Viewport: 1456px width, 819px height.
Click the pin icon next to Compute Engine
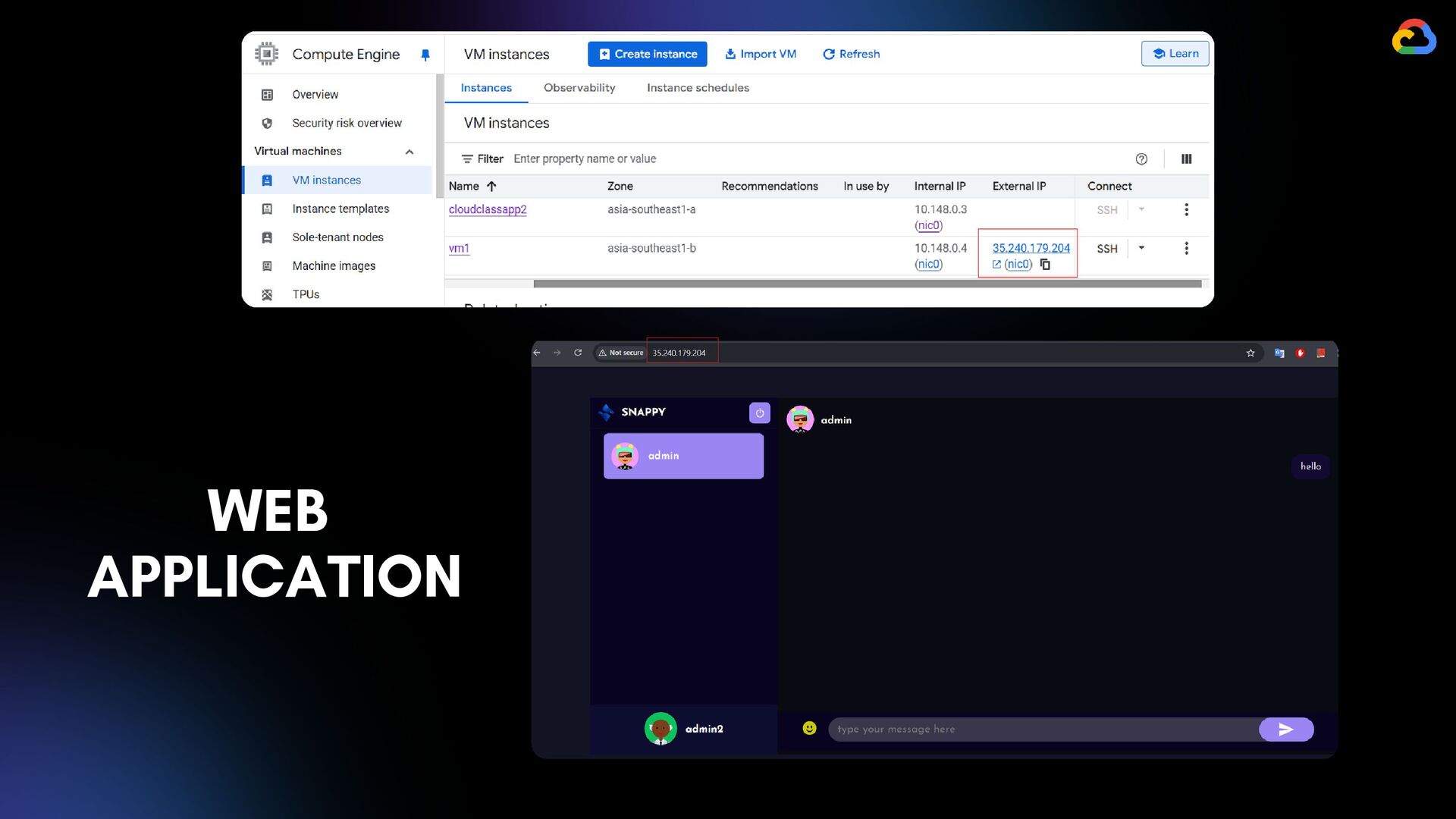pyautogui.click(x=425, y=55)
